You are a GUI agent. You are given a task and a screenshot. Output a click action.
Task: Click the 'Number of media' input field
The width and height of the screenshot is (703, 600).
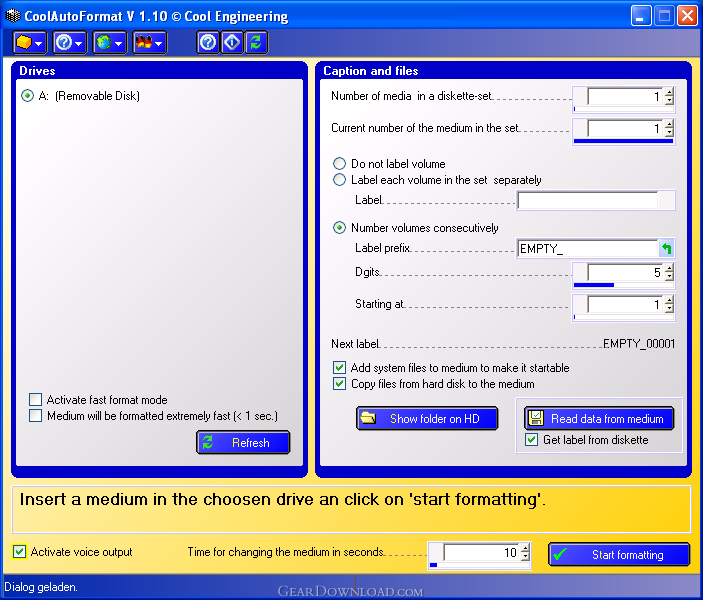(626, 96)
